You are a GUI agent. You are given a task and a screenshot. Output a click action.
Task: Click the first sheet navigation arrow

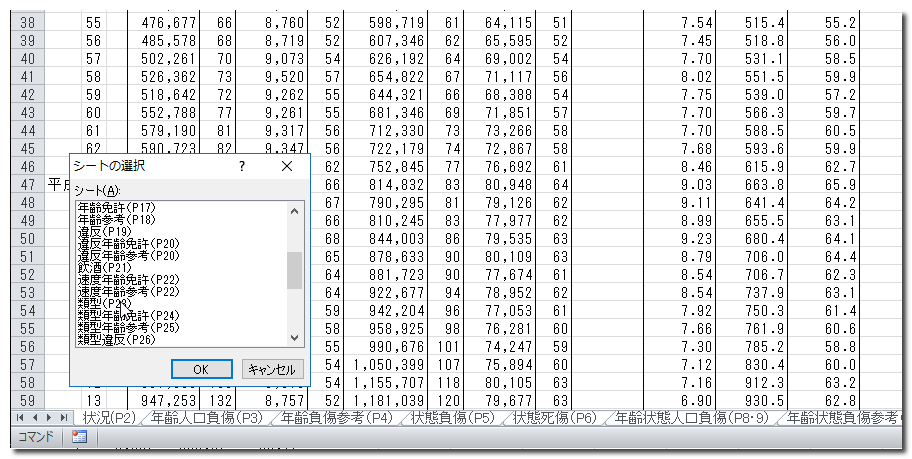(x=20, y=417)
